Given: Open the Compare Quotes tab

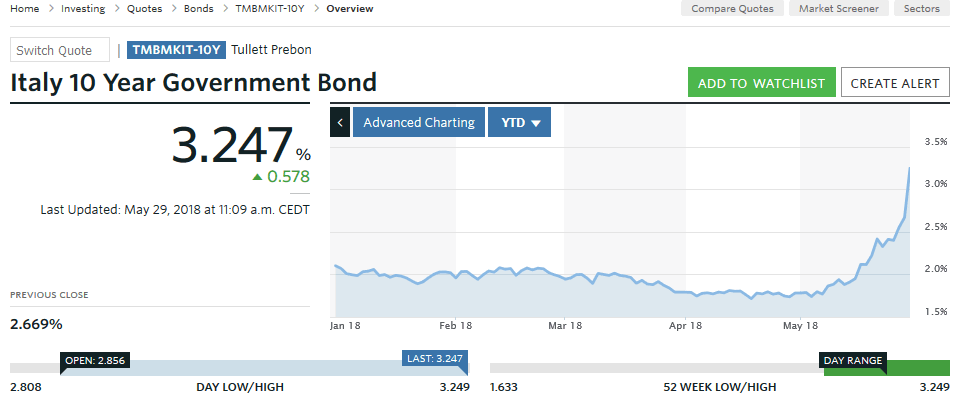Looking at the screenshot, I should pyautogui.click(x=734, y=9).
